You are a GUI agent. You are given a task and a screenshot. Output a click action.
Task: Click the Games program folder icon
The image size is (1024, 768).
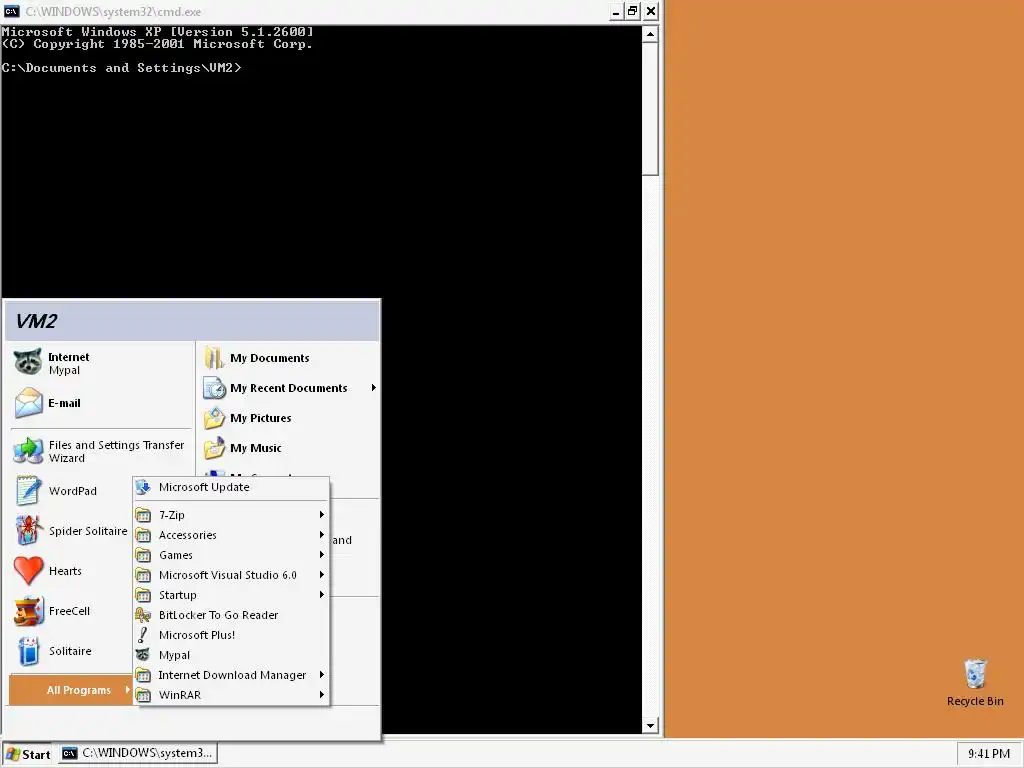(143, 555)
